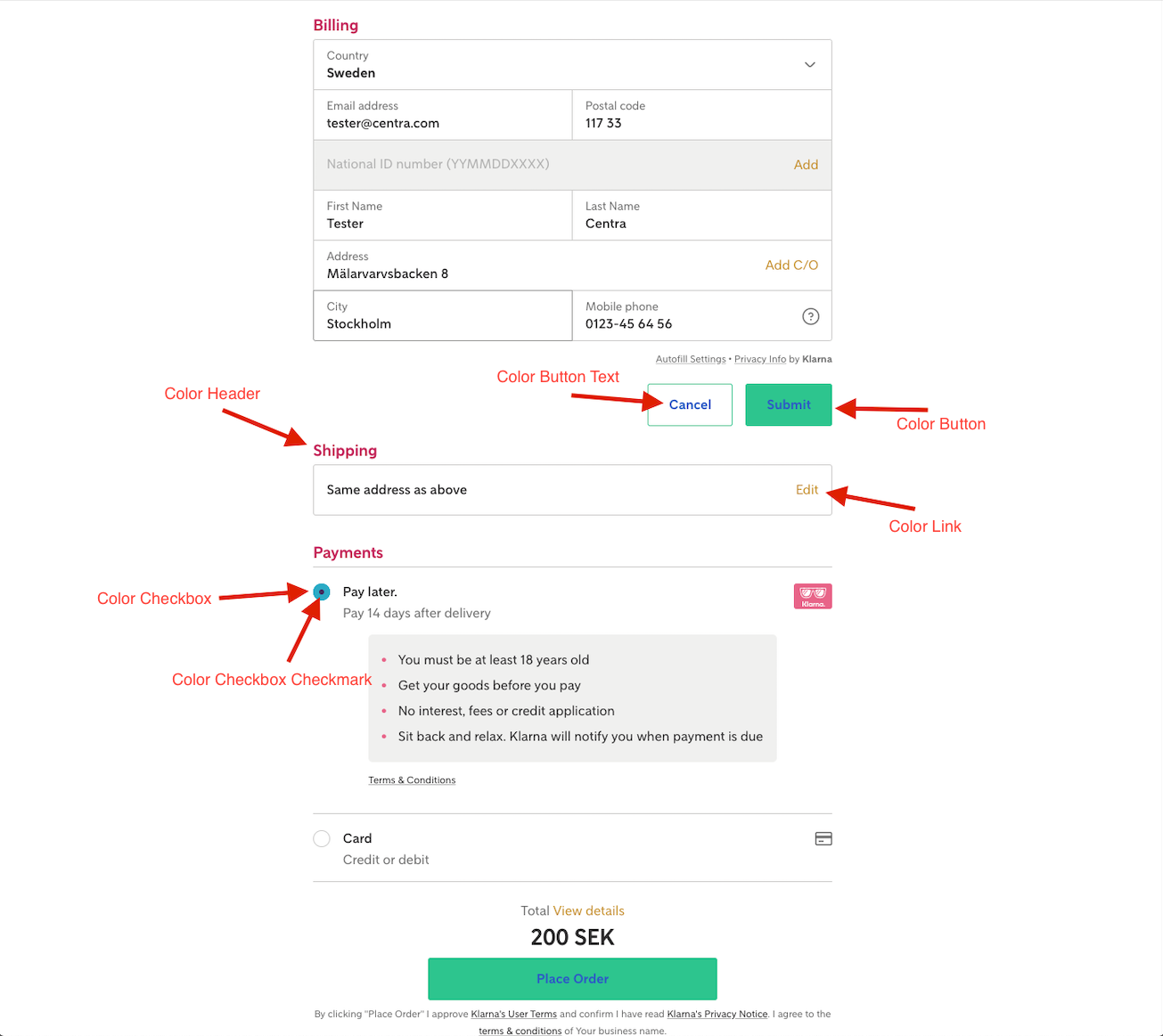
Task: View the Privacy Info link
Action: coord(759,358)
